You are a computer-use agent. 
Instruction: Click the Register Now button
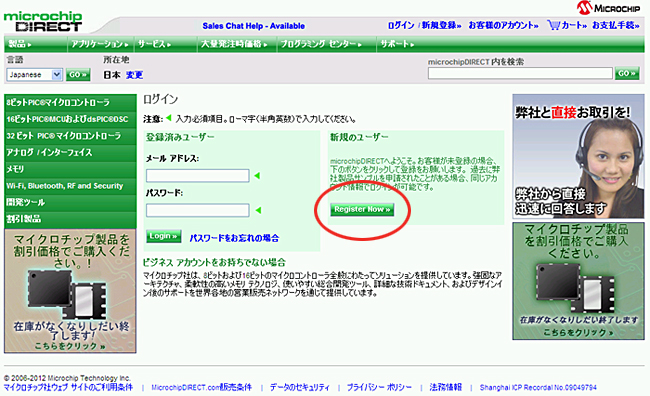click(x=362, y=209)
